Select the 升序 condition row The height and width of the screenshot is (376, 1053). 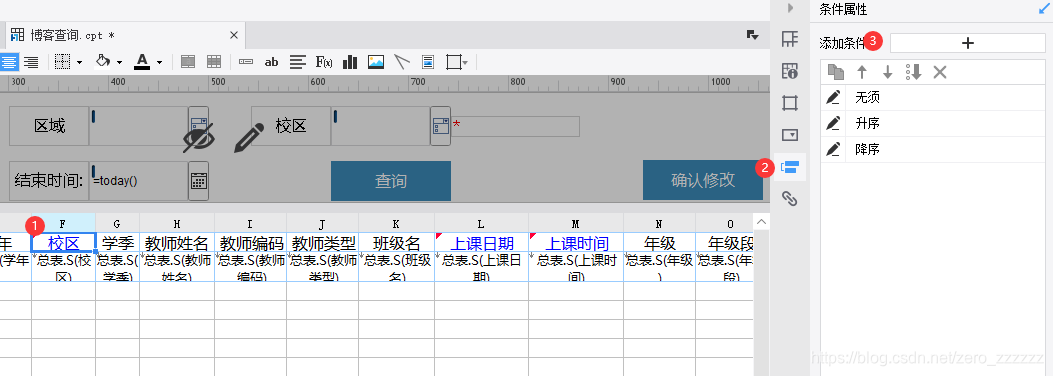coord(933,124)
